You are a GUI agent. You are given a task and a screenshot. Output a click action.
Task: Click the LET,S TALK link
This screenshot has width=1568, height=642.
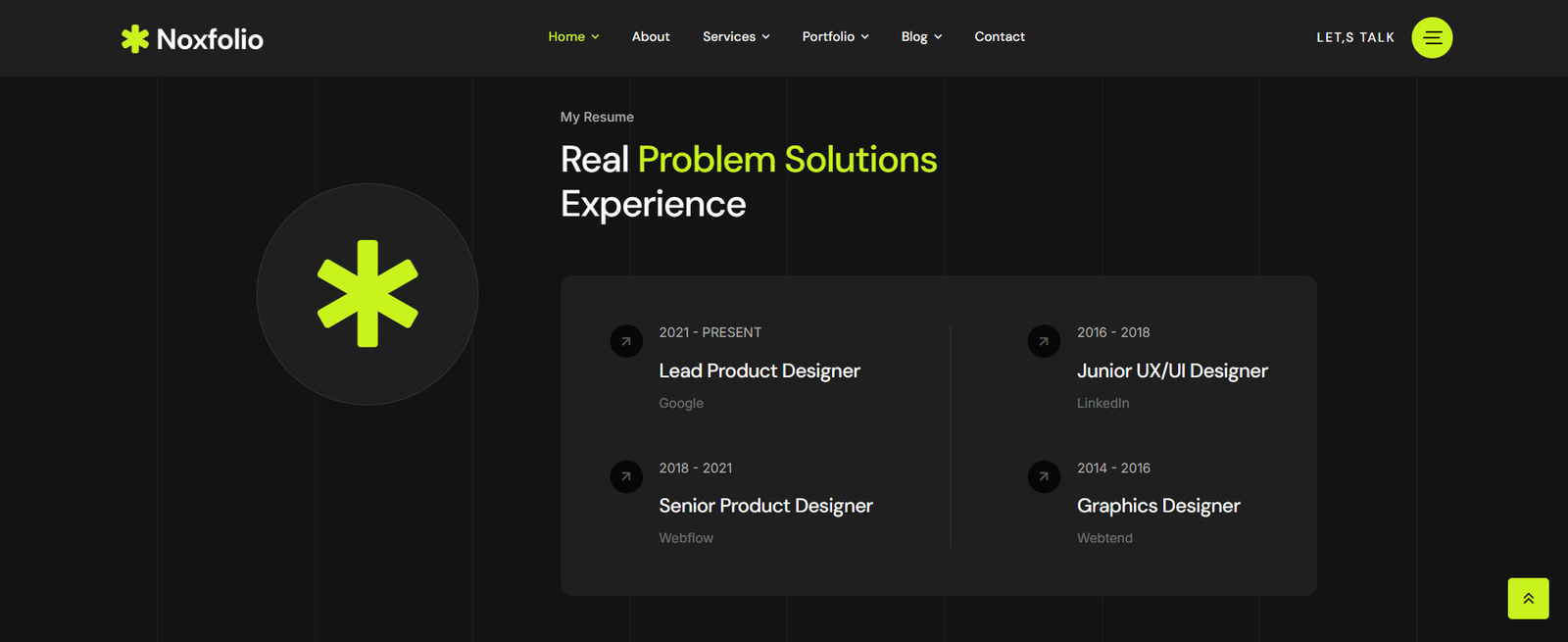point(1354,37)
